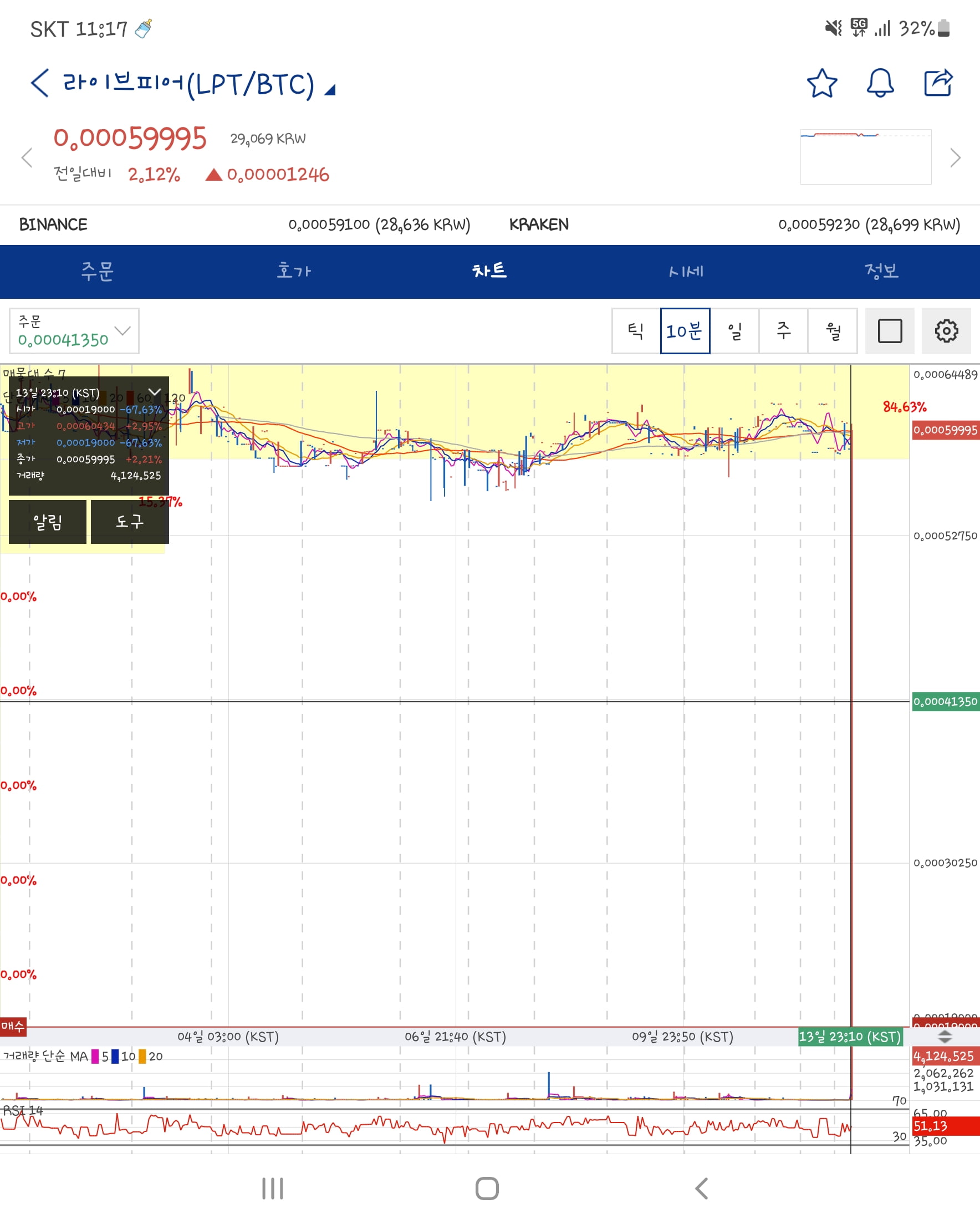Tap the 06일 21:40 (KST) time label
Image resolution: width=980 pixels, height=1224 pixels.
456,1037
